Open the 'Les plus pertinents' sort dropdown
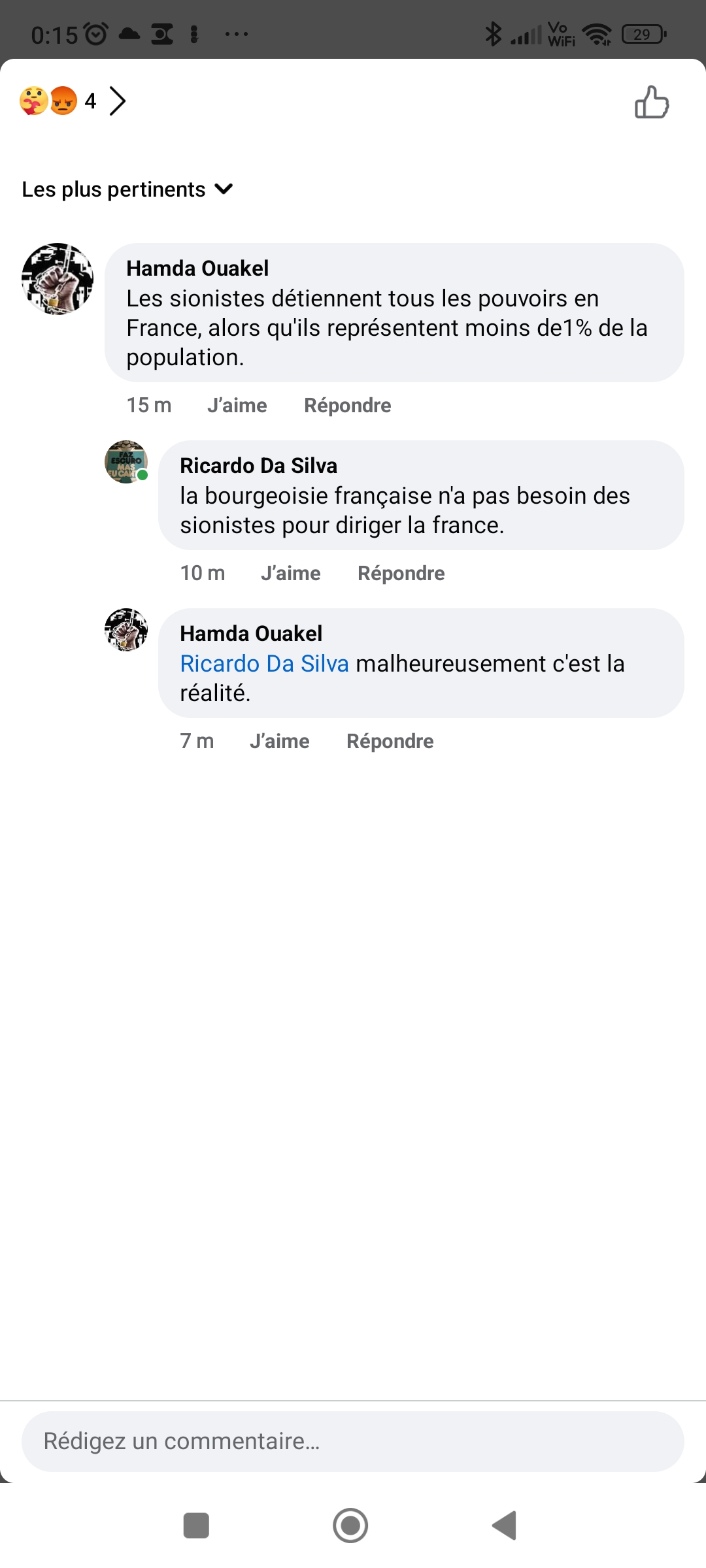 click(127, 189)
